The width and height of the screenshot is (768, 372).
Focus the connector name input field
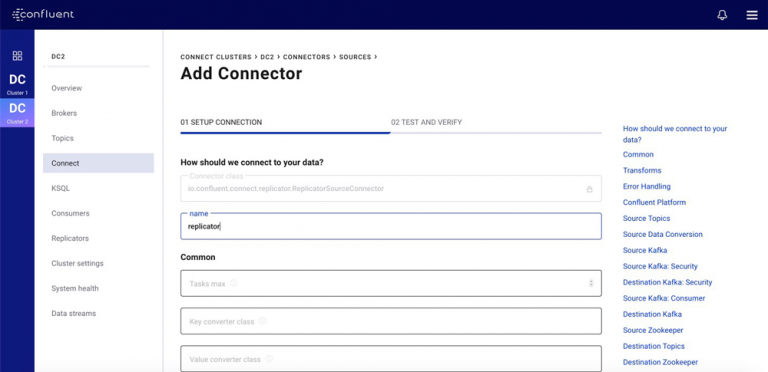[391, 226]
